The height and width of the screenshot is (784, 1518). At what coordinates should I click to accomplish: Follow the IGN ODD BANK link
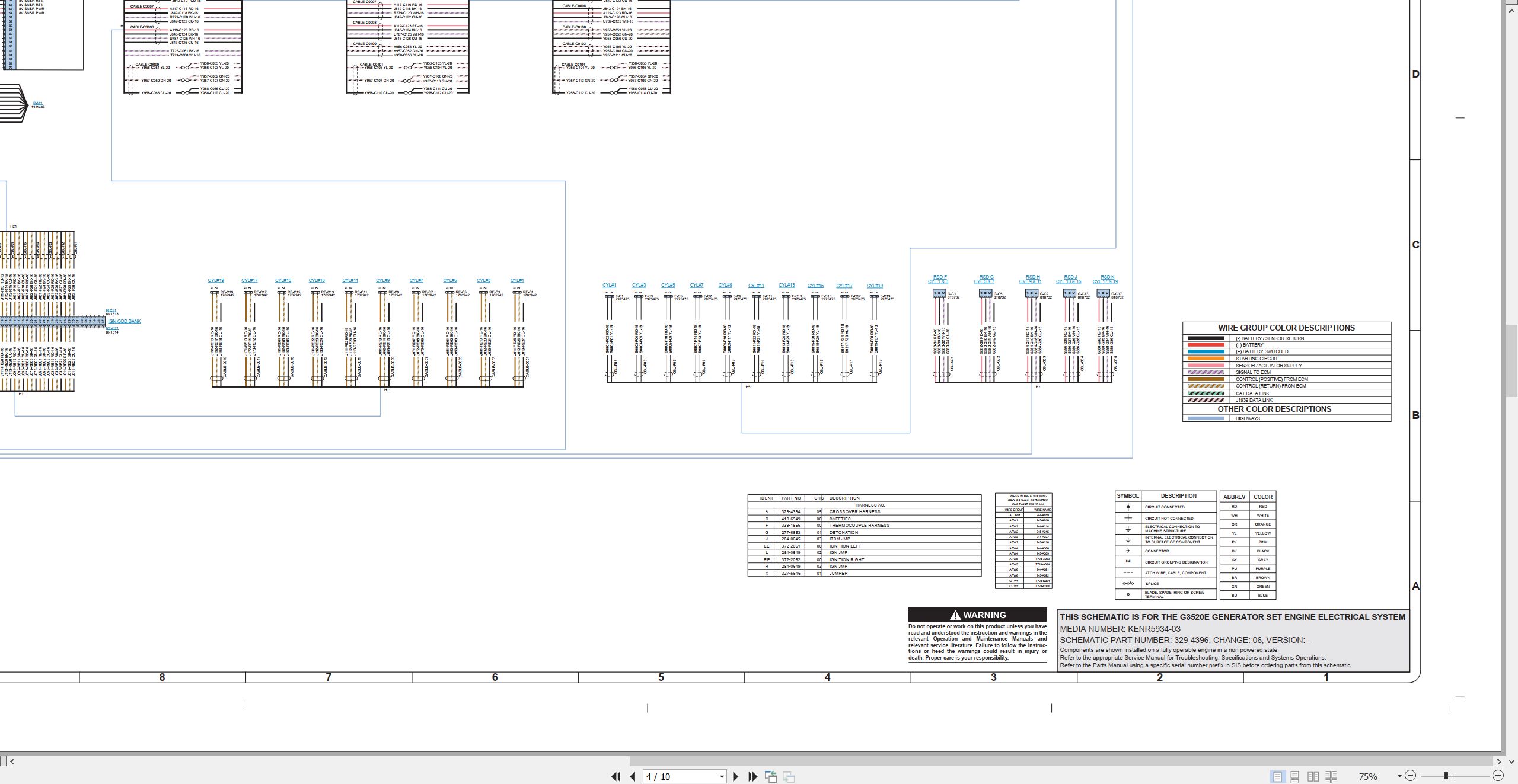click(x=125, y=322)
